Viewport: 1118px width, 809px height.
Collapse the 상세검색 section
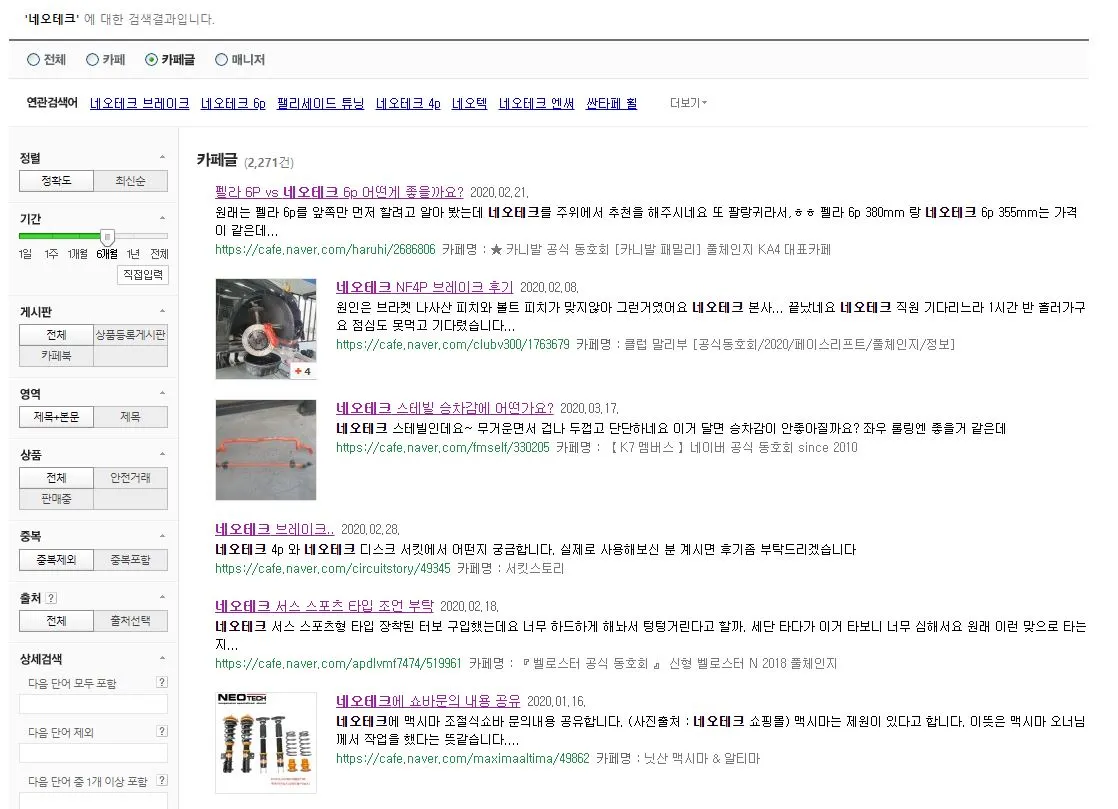(x=163, y=658)
